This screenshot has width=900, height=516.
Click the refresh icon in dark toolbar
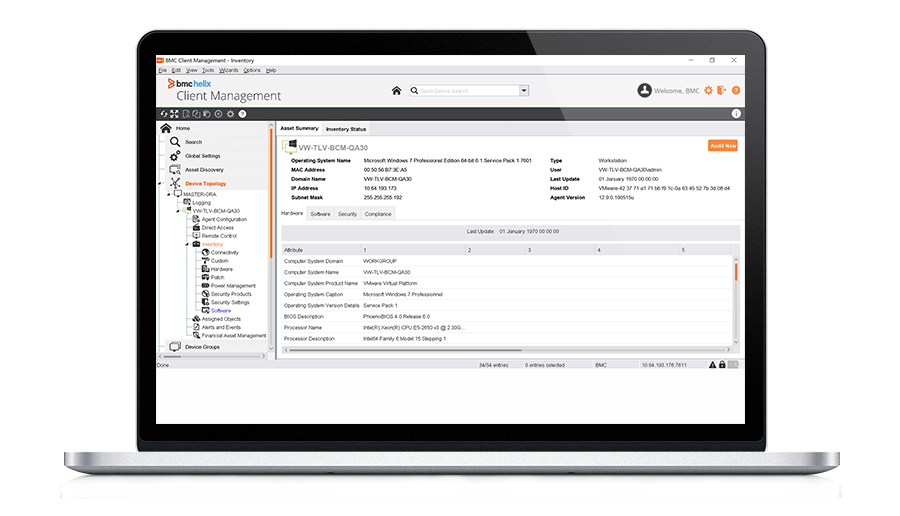164,114
